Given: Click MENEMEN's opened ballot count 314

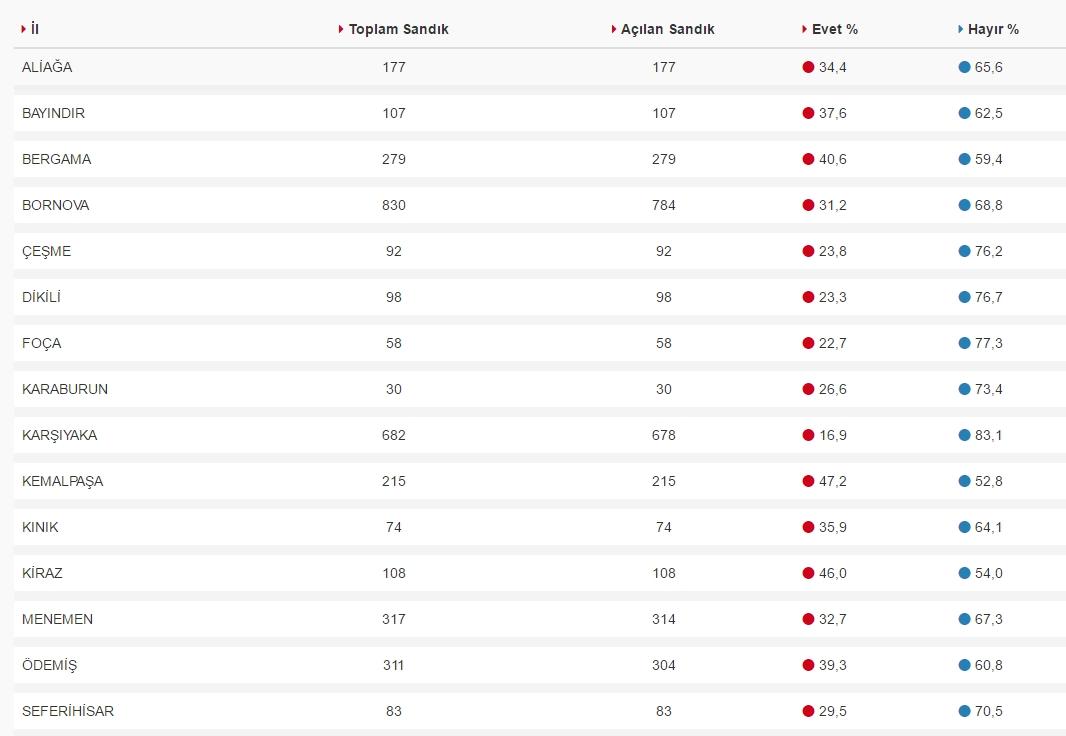Looking at the screenshot, I should (663, 619).
